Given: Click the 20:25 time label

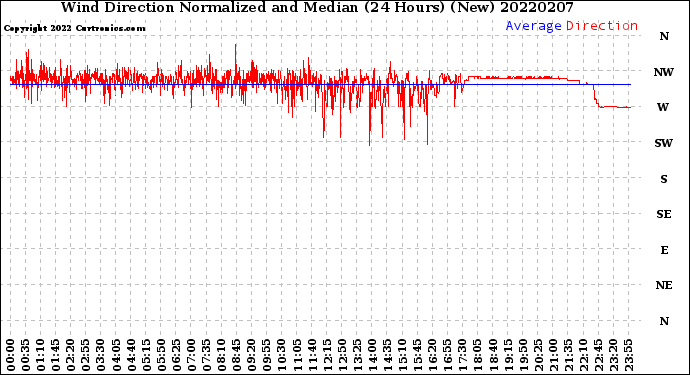Looking at the screenshot, I should click(x=538, y=355).
